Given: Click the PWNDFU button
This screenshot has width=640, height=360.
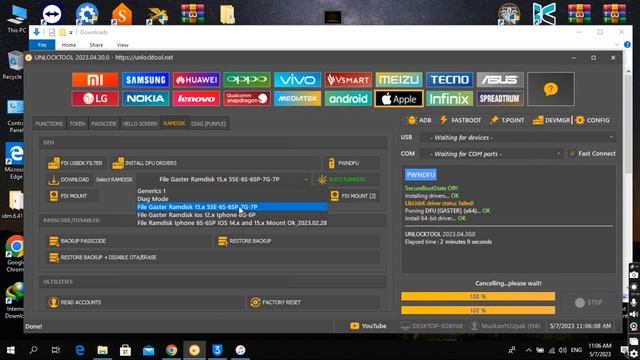Looking at the screenshot, I should pos(351,163).
